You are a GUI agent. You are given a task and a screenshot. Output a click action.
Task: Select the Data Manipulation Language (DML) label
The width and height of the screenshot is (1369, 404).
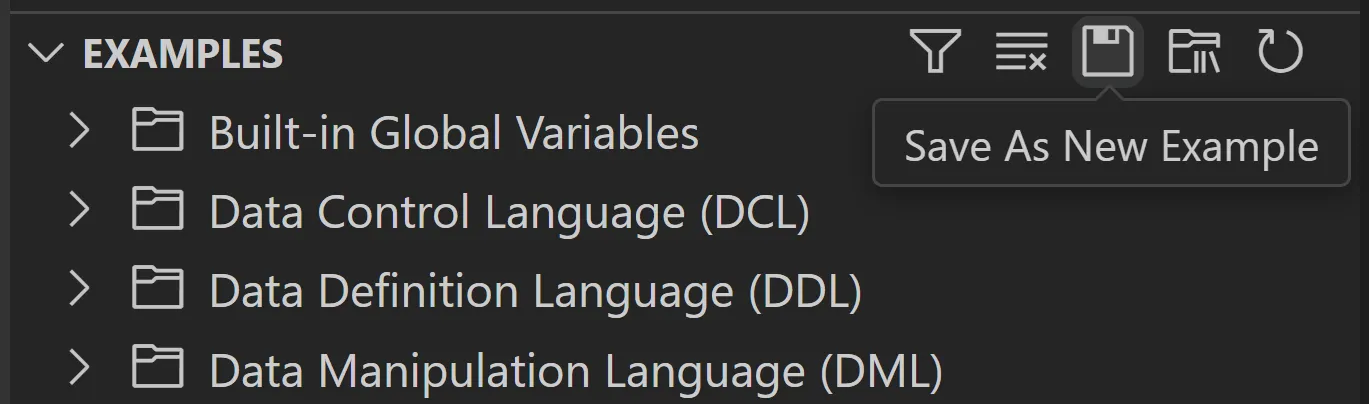575,371
